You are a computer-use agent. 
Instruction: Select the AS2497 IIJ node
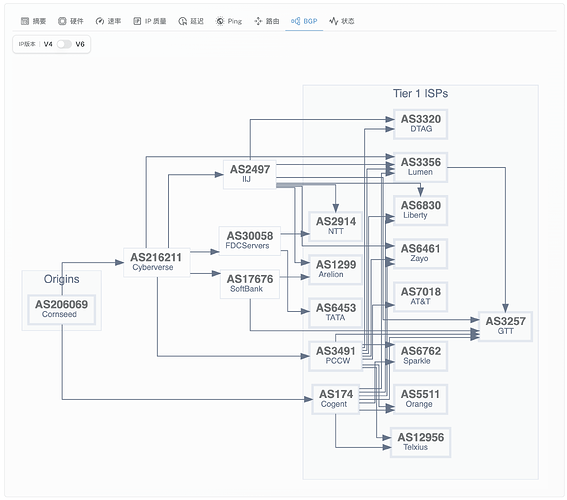pos(250,174)
